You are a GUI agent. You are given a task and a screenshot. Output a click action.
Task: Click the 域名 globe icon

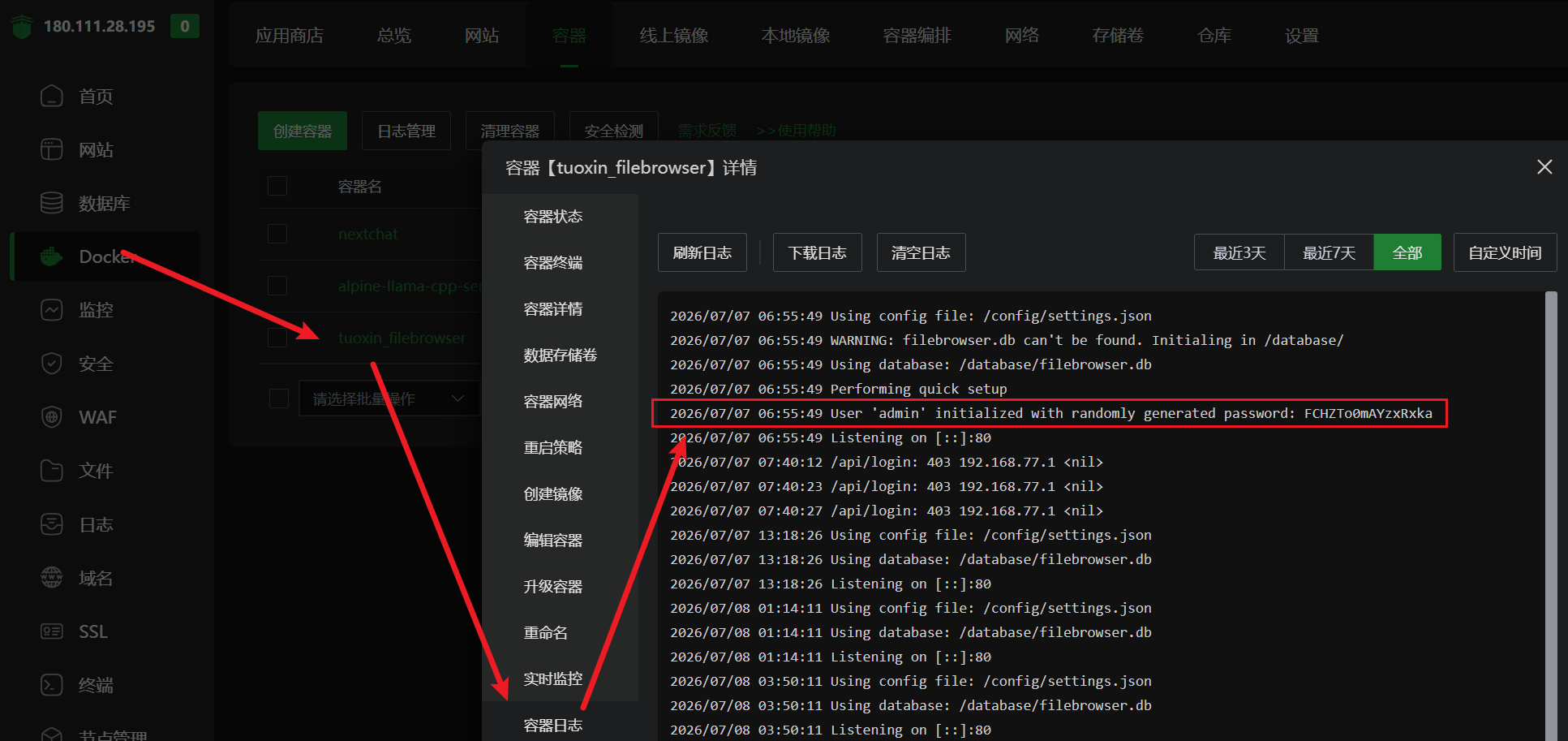pos(51,578)
